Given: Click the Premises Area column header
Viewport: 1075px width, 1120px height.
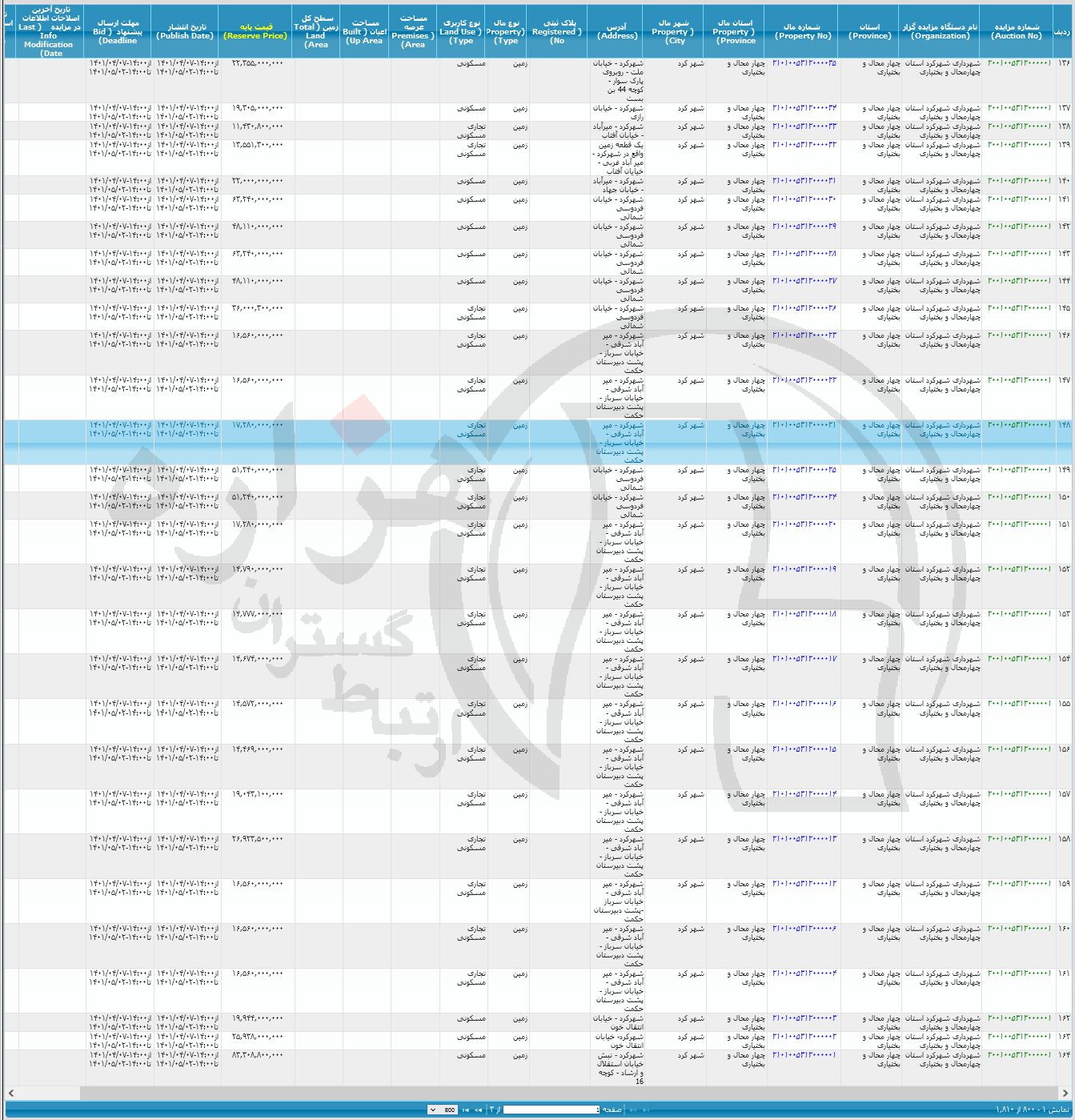Looking at the screenshot, I should (x=414, y=31).
